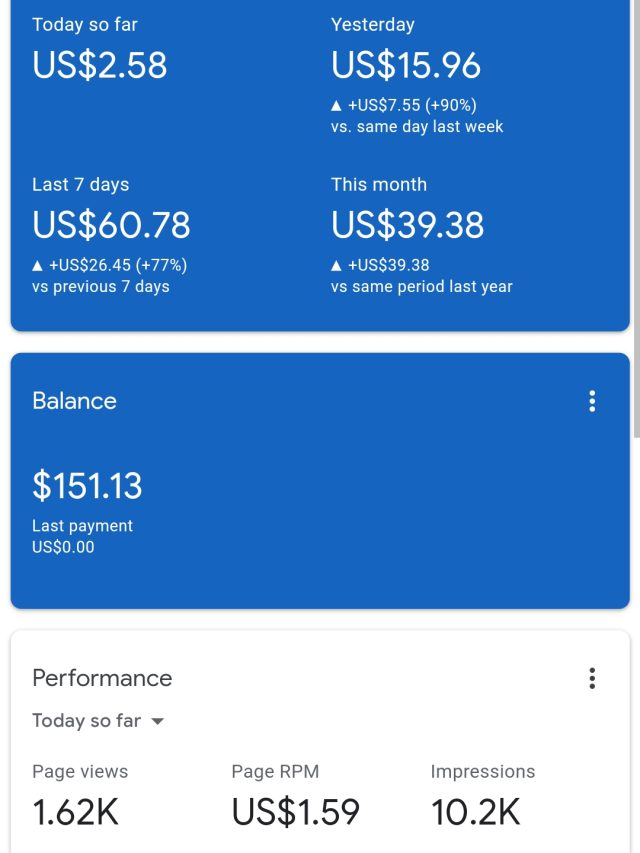Click the $151.13 balance amount
This screenshot has height=853, width=640.
tap(87, 486)
